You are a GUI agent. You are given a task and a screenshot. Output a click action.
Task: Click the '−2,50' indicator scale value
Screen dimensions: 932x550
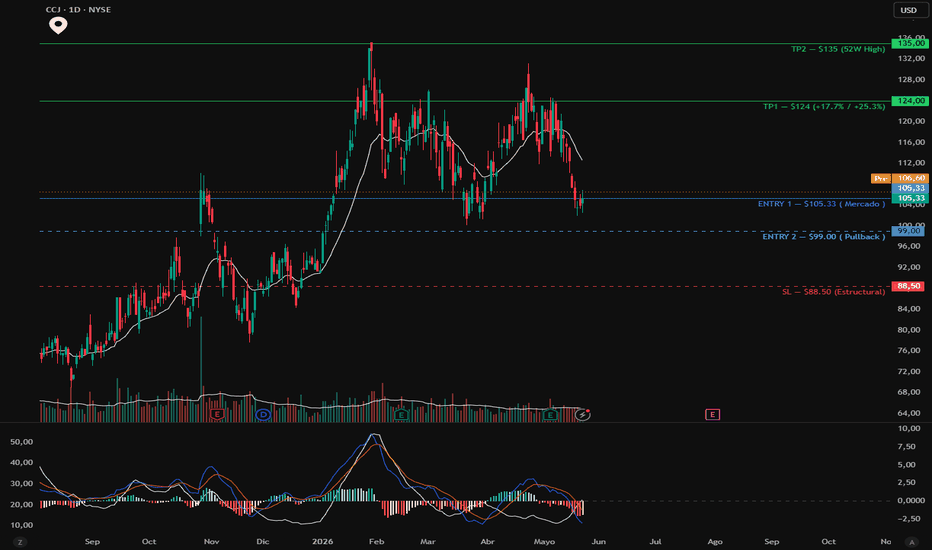908,519
